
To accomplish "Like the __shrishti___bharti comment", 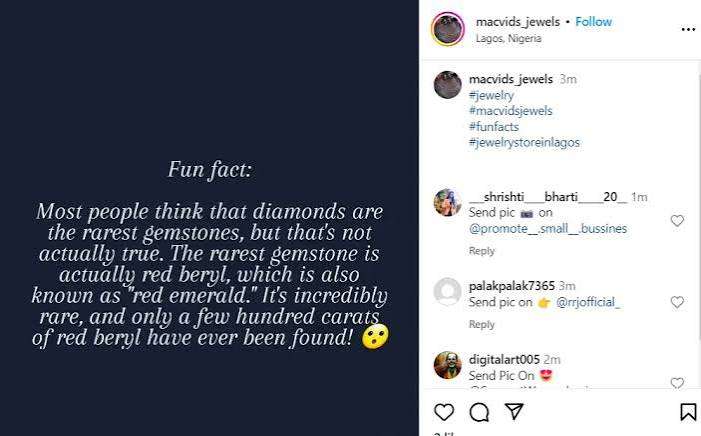I will click(677, 220).
